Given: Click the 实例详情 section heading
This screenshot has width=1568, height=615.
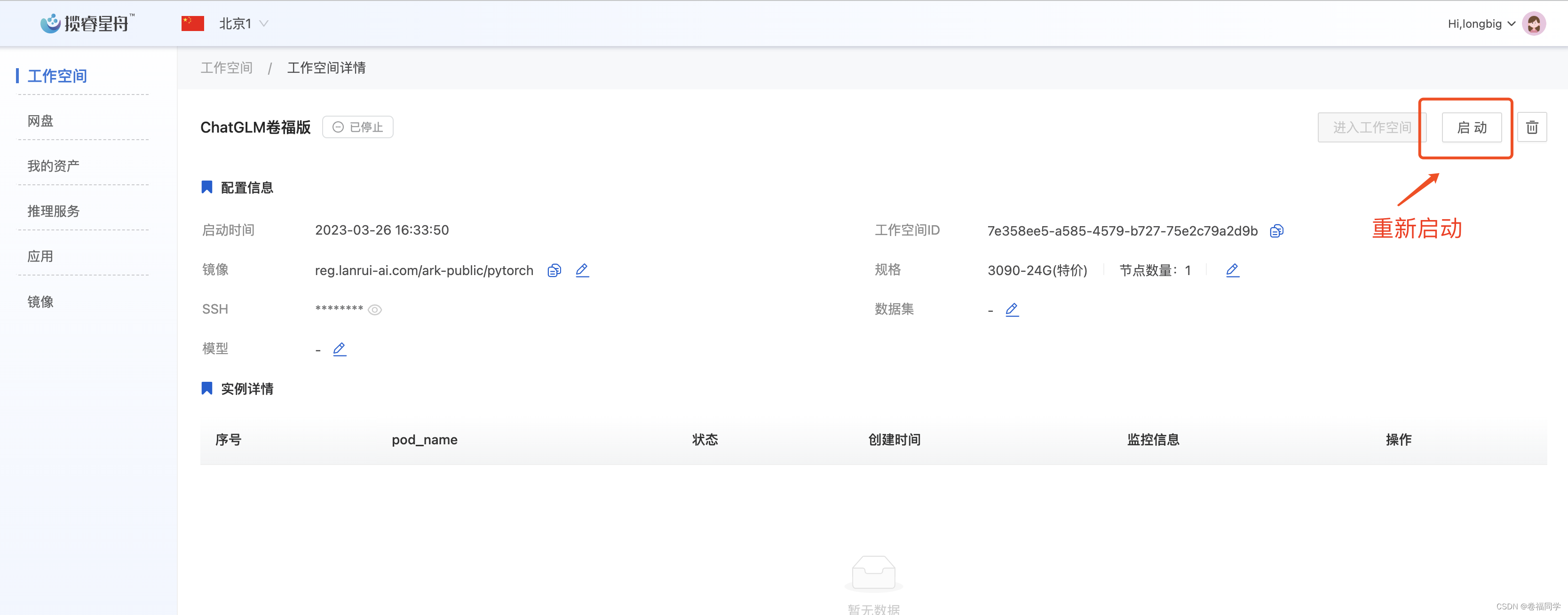Looking at the screenshot, I should [246, 389].
